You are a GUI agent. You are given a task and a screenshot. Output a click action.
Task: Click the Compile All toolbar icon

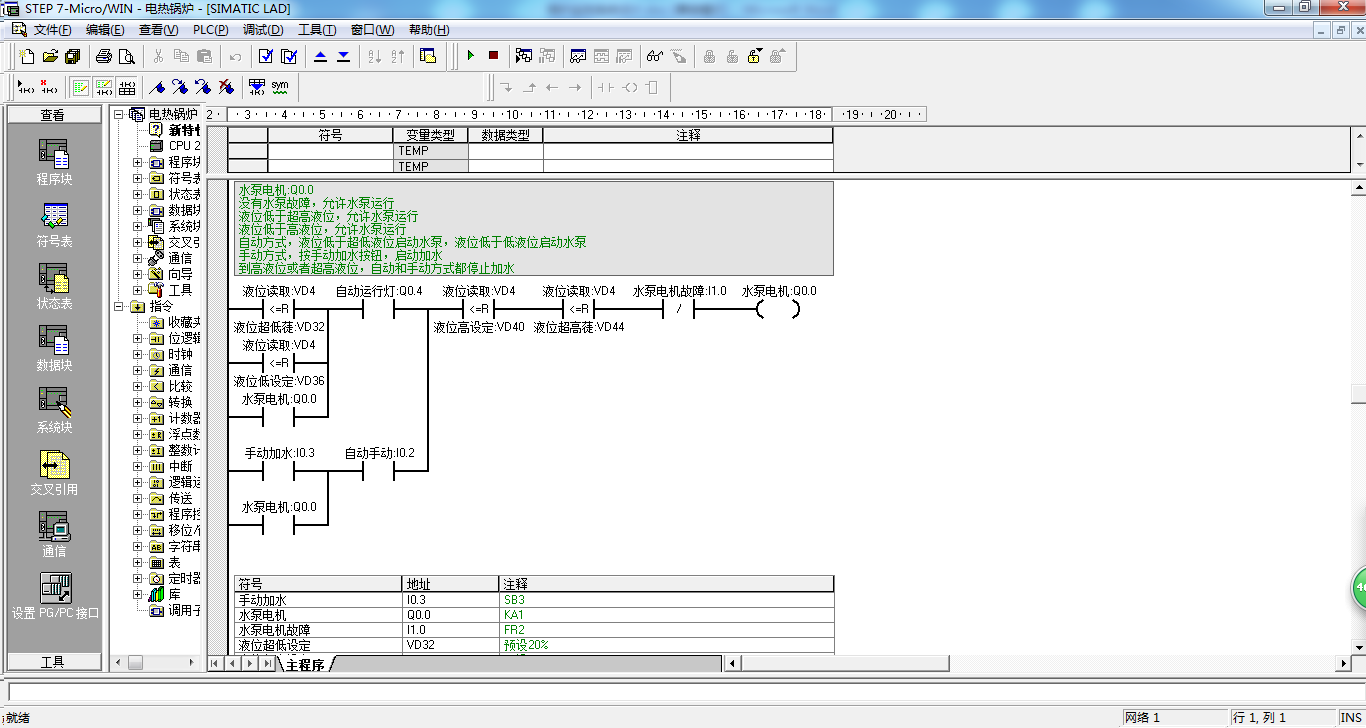click(289, 56)
